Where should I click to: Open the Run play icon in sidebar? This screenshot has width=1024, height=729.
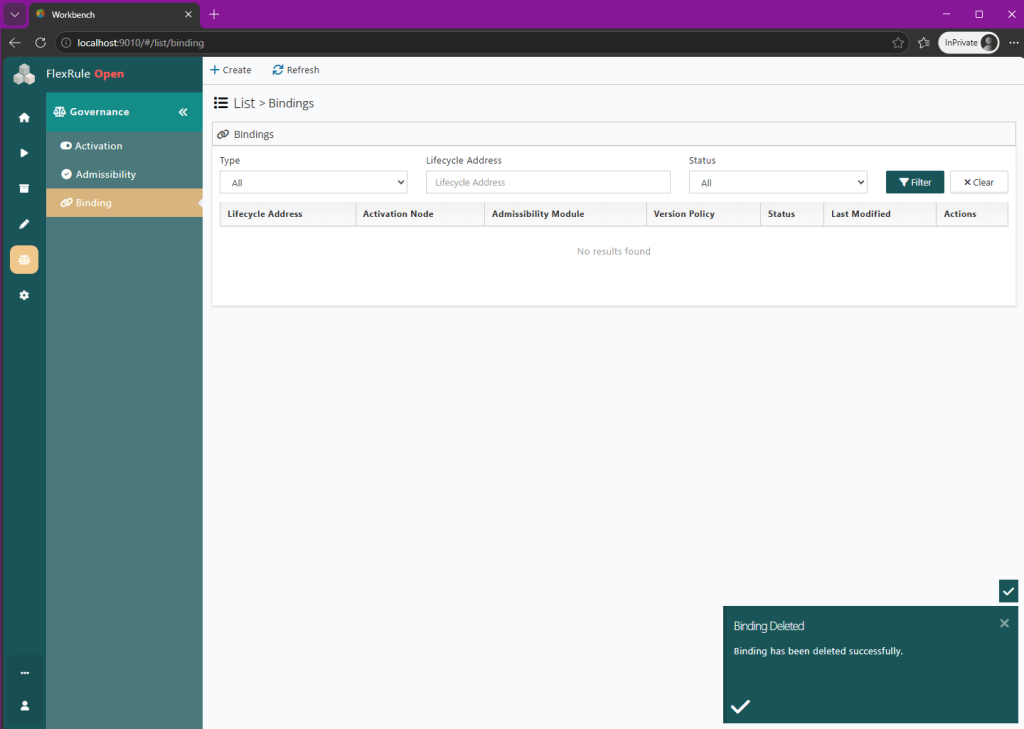pyautogui.click(x=24, y=153)
